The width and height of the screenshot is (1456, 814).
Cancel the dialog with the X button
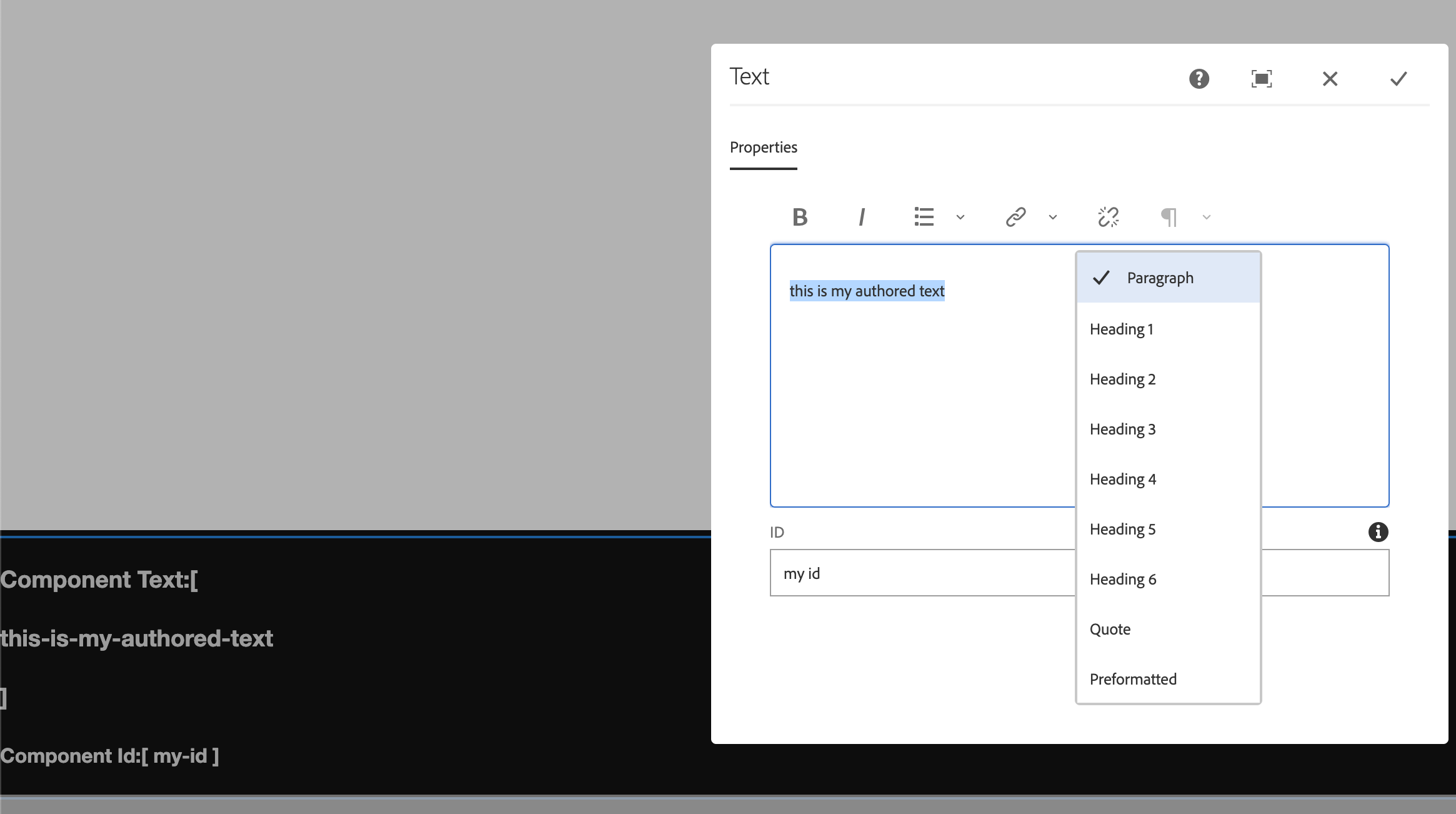point(1330,78)
